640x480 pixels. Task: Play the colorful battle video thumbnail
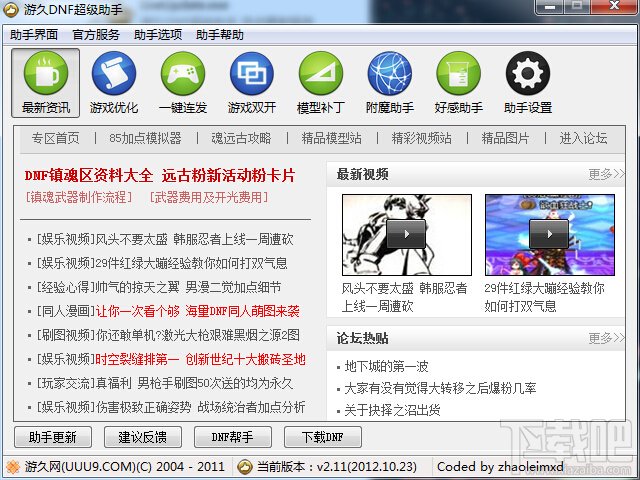click(x=550, y=235)
